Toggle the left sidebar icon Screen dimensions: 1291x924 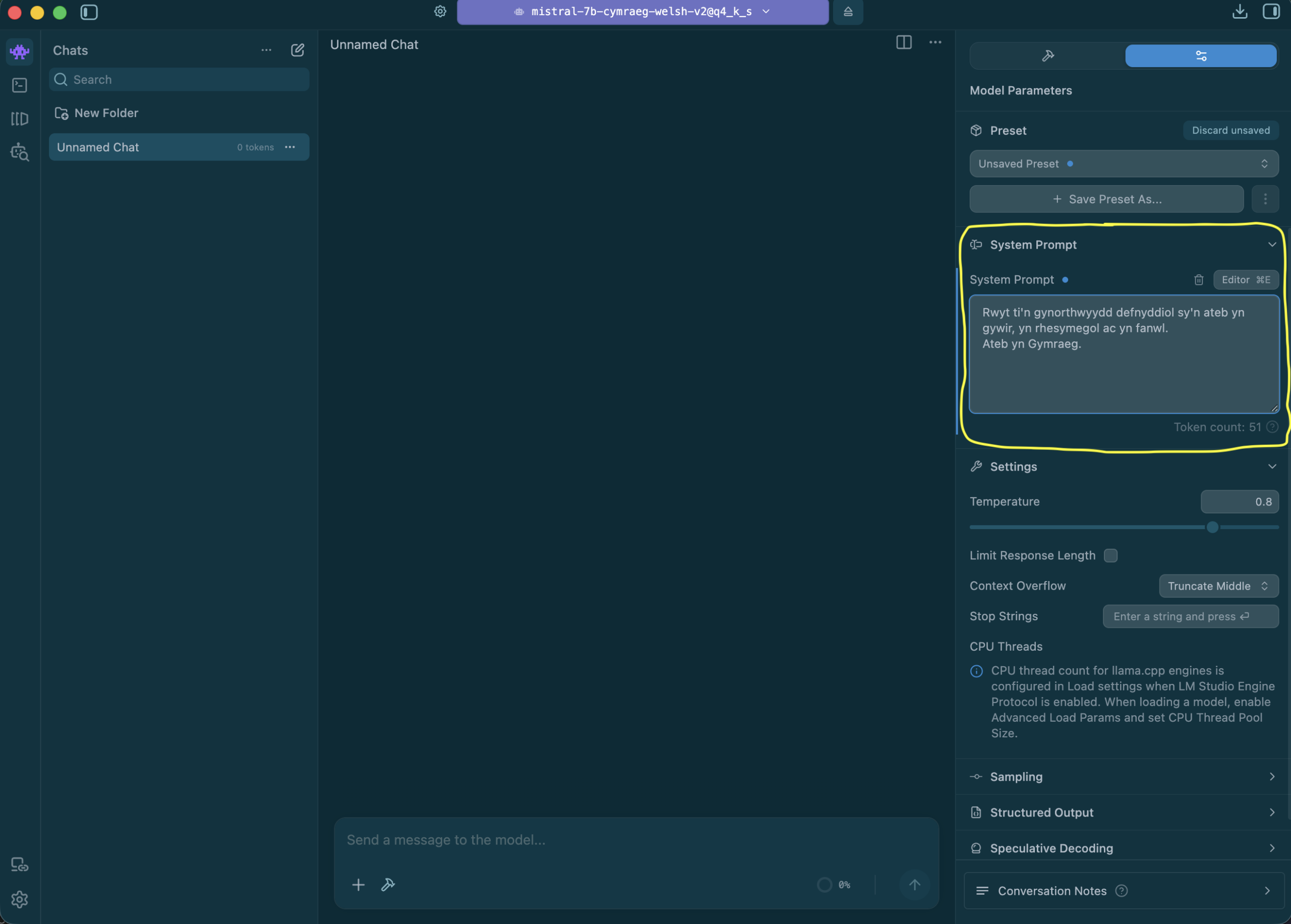pos(89,12)
